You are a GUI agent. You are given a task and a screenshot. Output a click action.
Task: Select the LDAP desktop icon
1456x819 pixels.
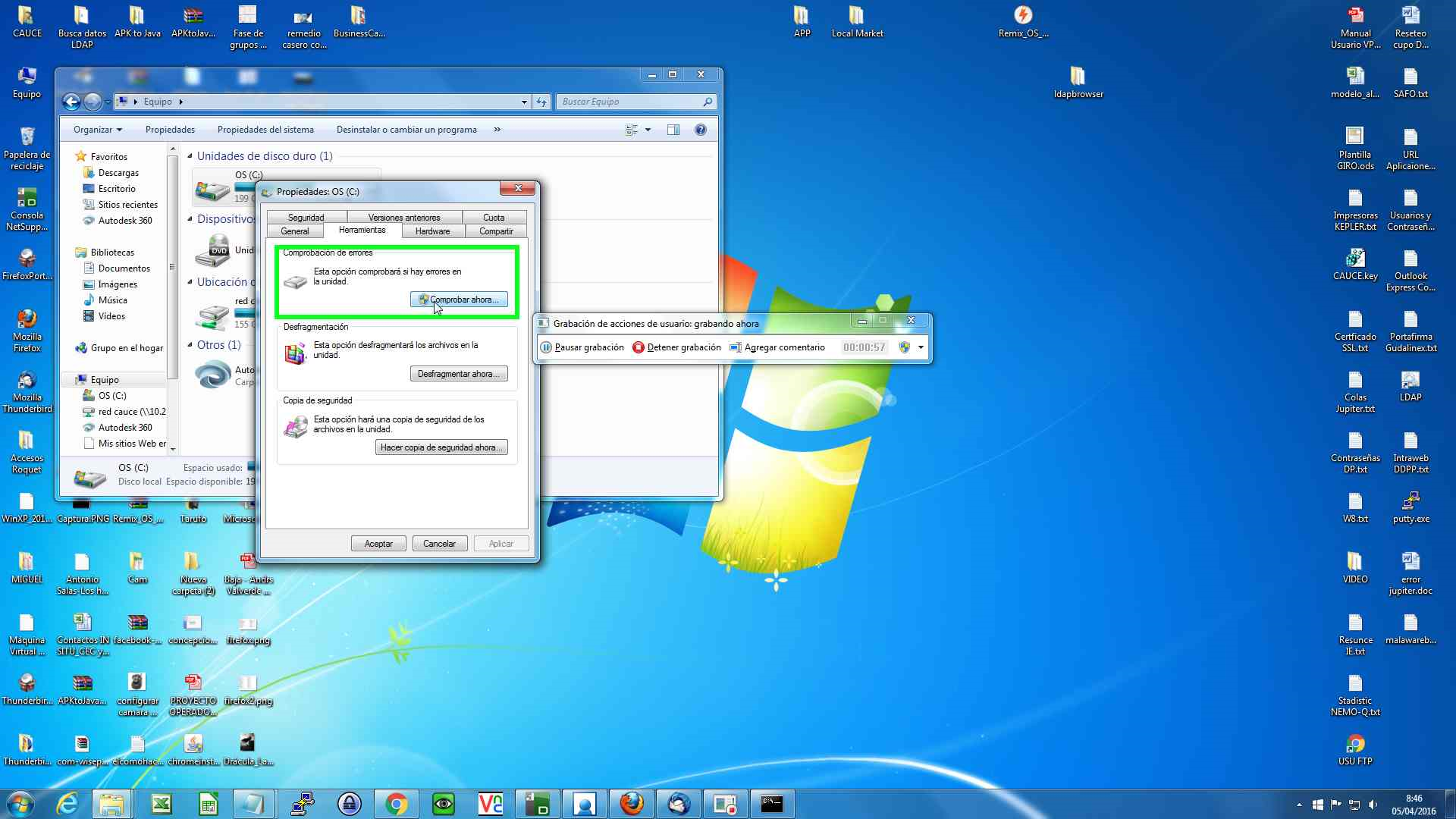pyautogui.click(x=1410, y=386)
